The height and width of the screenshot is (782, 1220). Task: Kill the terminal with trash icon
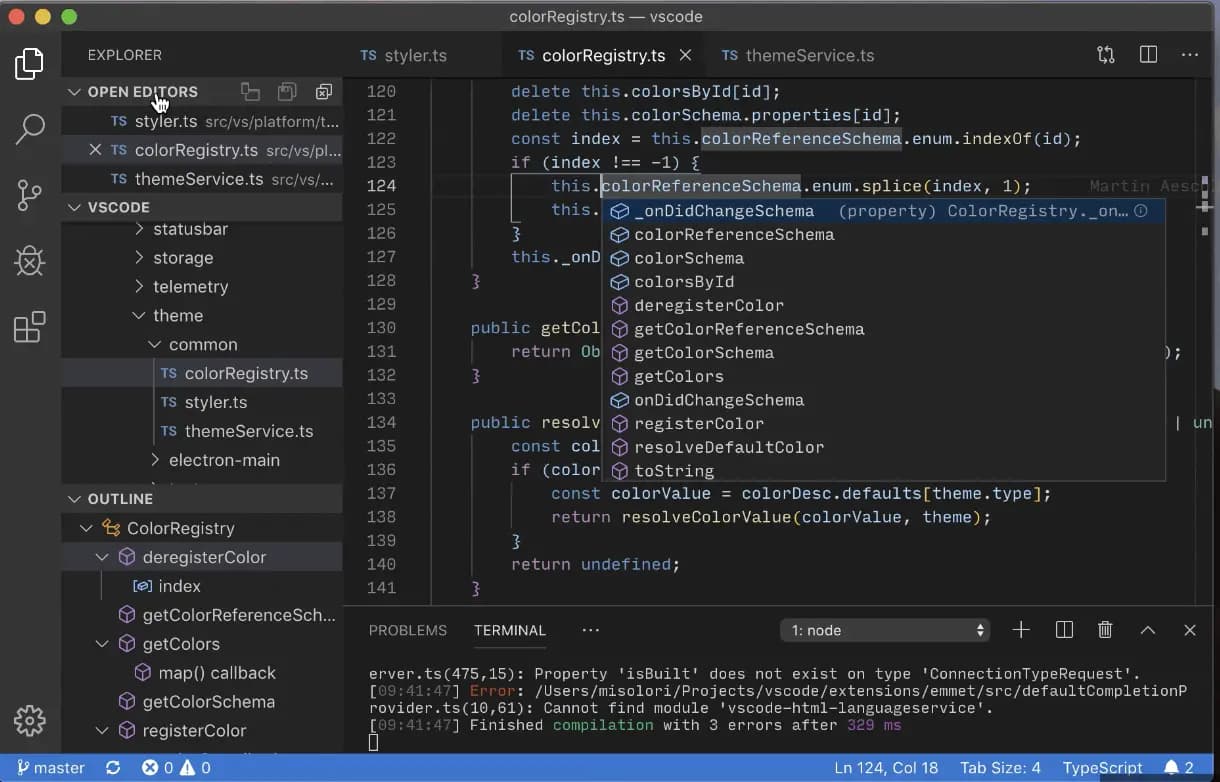(1104, 630)
